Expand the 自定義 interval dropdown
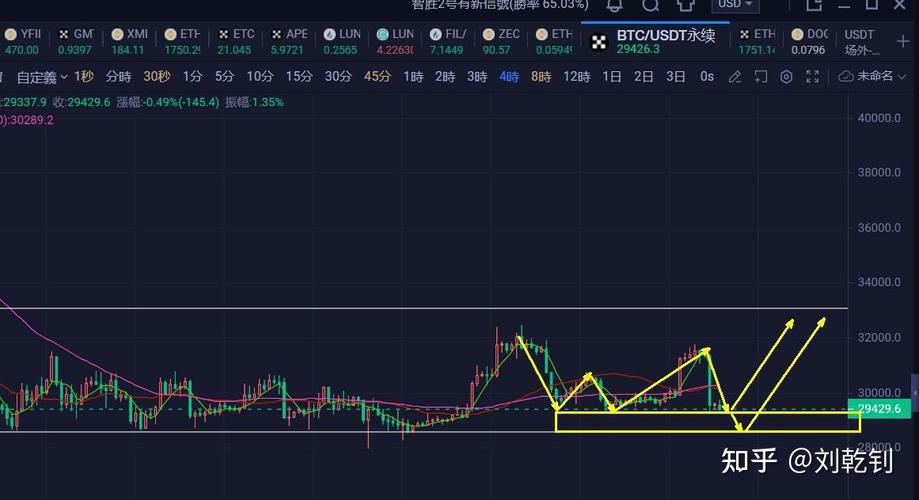The image size is (919, 500). pos(42,77)
